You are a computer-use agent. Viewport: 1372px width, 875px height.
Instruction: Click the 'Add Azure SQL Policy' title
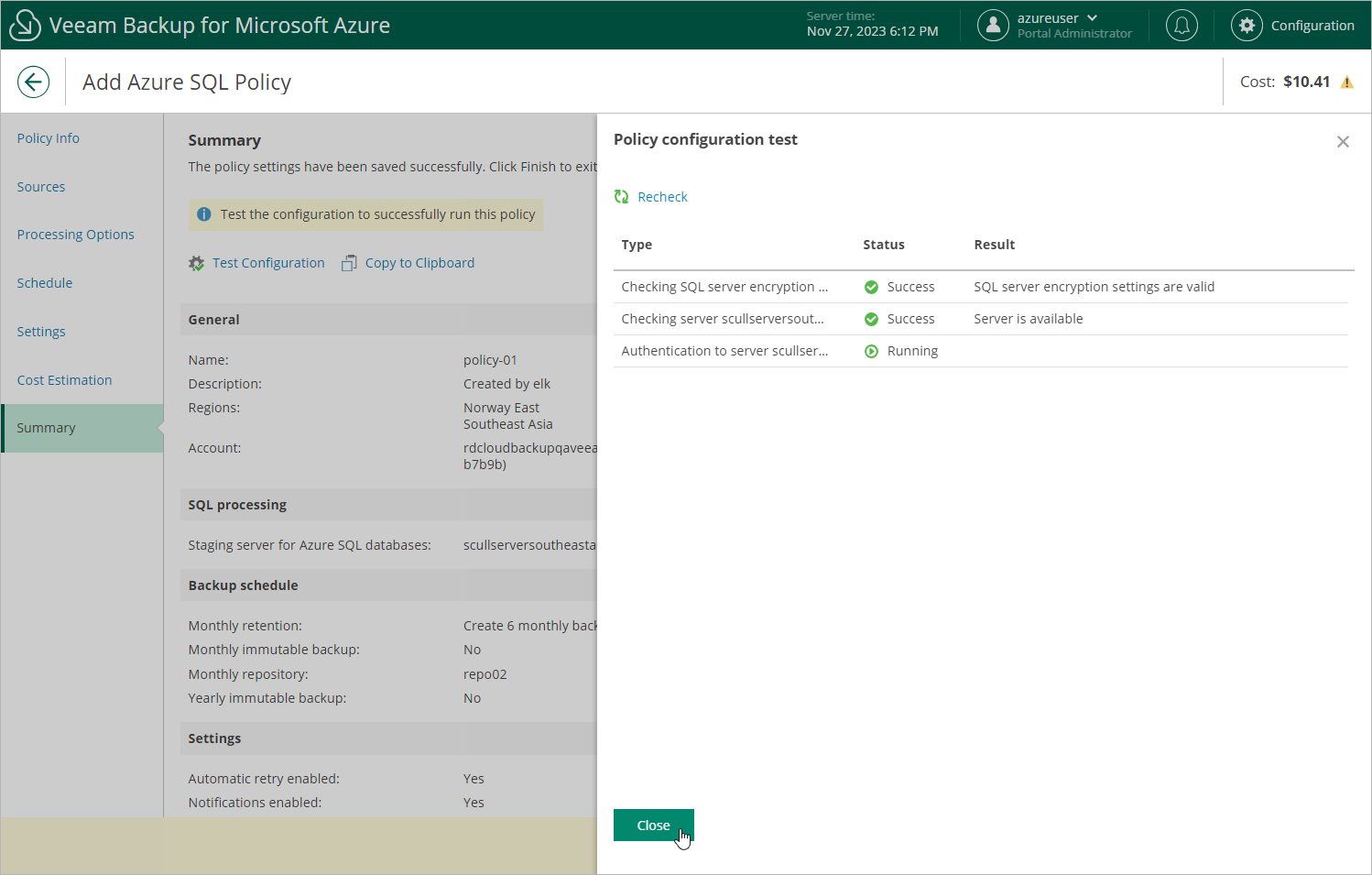point(187,82)
